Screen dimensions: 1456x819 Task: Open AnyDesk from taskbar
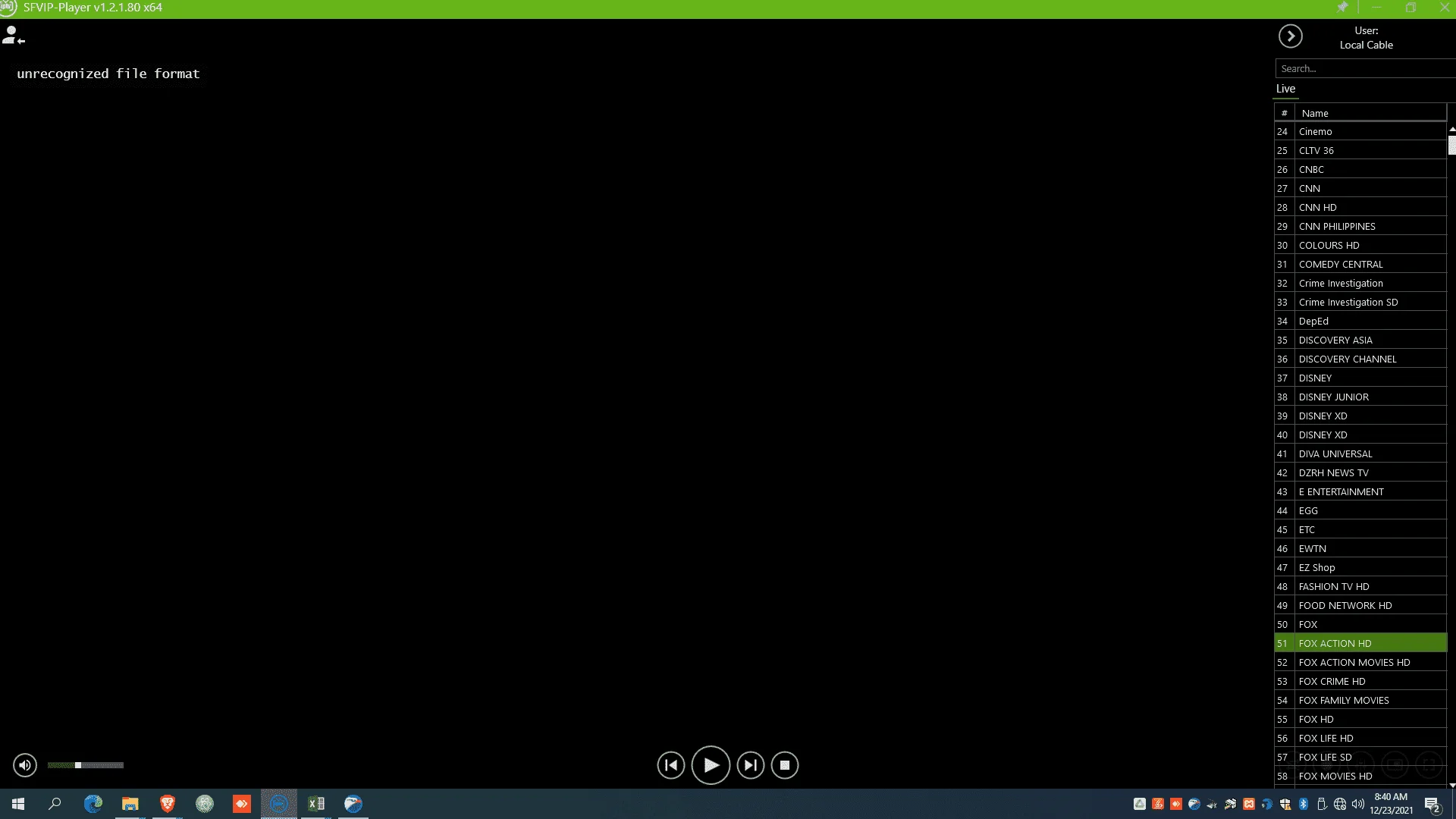[x=242, y=804]
